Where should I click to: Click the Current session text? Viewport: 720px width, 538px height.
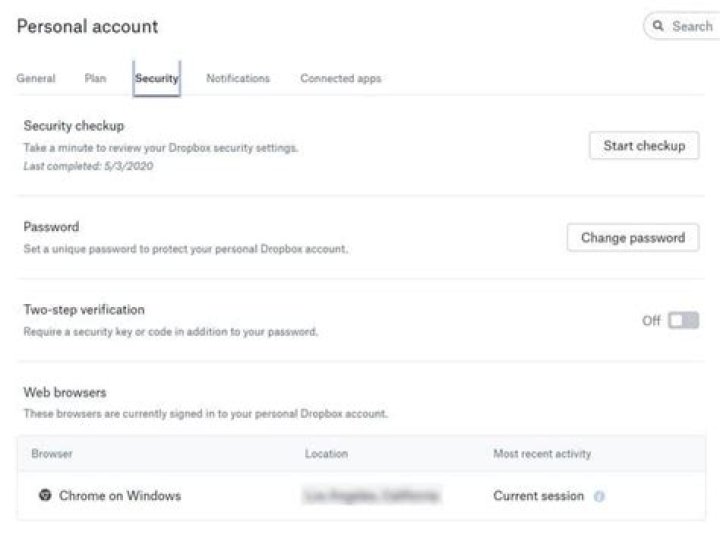[x=539, y=495]
